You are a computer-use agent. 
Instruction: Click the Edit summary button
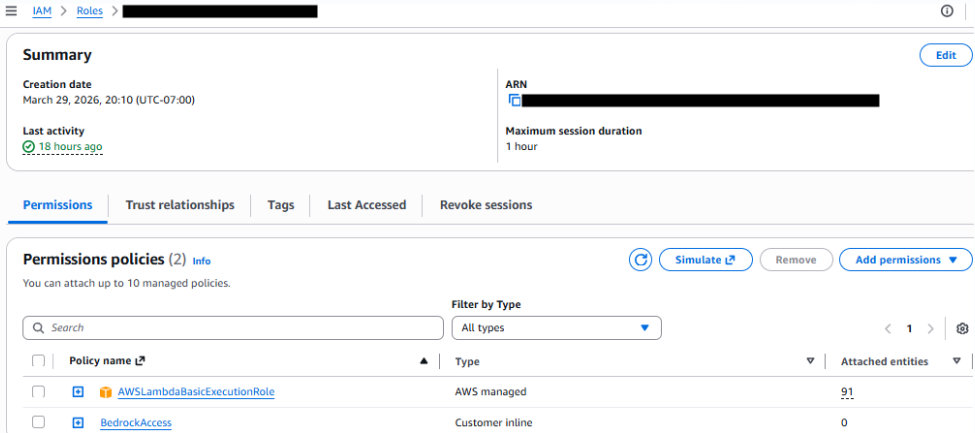(946, 55)
